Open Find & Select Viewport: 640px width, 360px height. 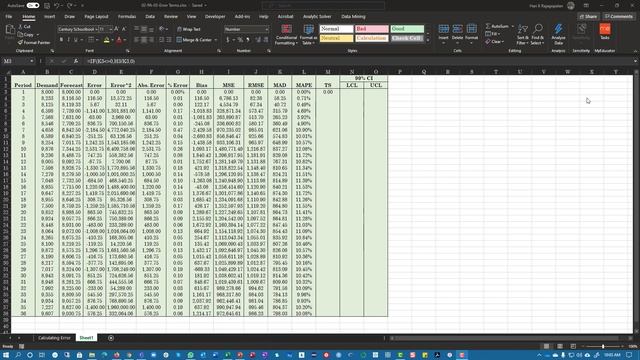538,34
